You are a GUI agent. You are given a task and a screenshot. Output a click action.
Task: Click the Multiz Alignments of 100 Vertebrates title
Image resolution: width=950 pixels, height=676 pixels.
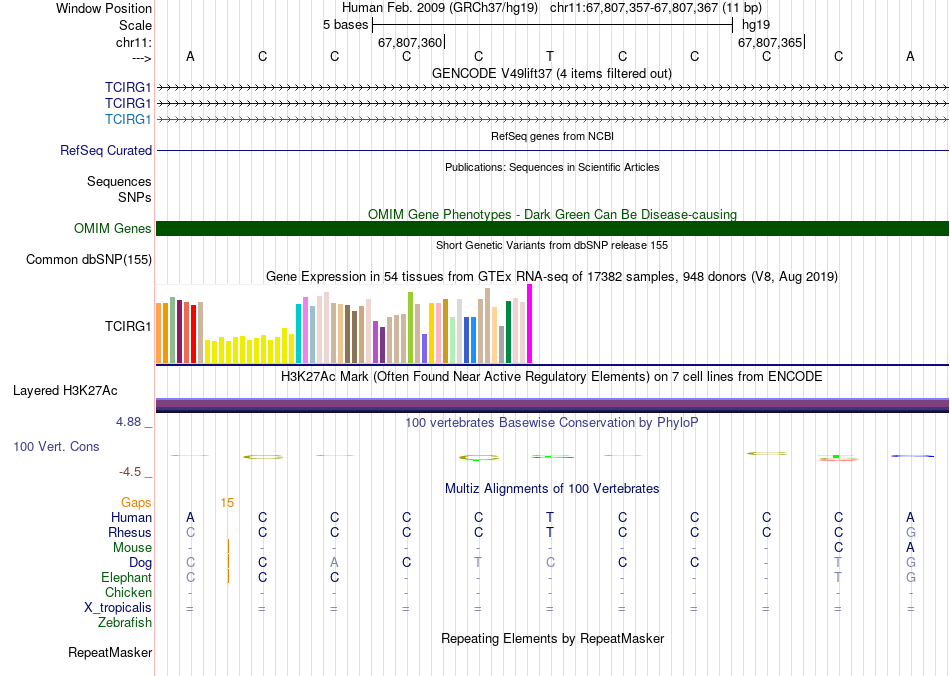pos(552,488)
